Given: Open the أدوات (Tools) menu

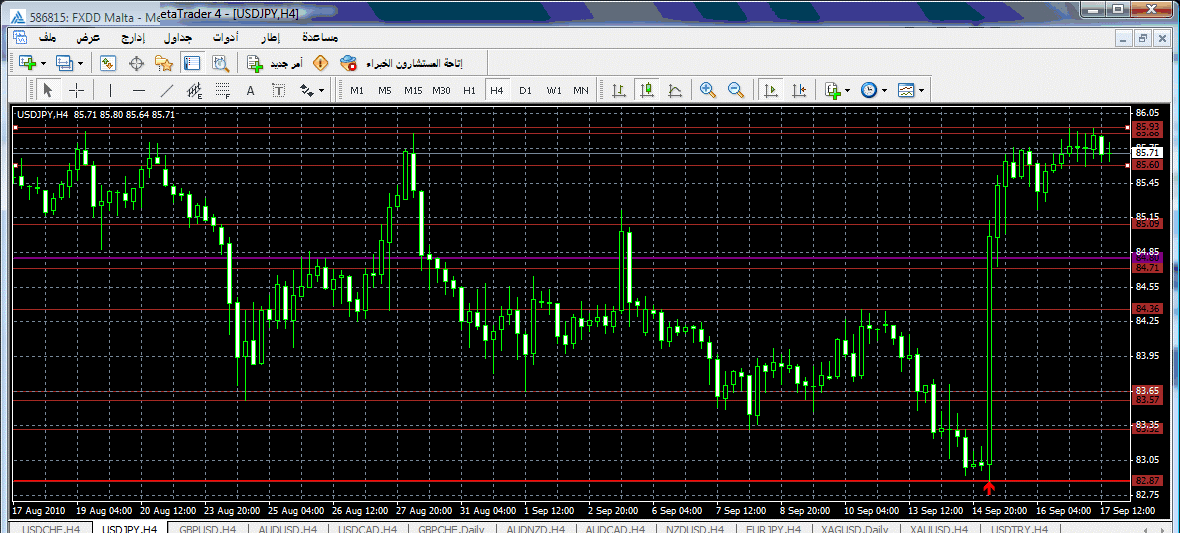Looking at the screenshot, I should click(x=224, y=37).
